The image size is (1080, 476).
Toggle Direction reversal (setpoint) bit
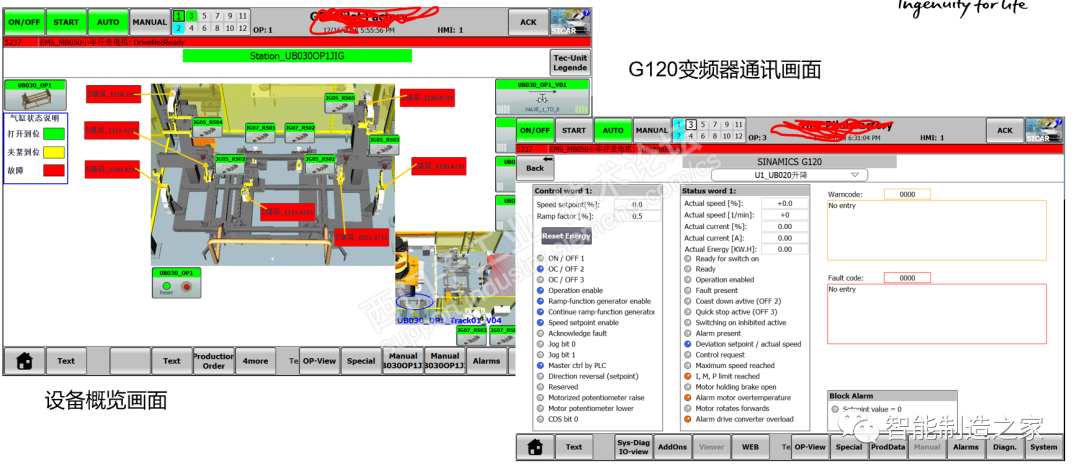coord(541,376)
